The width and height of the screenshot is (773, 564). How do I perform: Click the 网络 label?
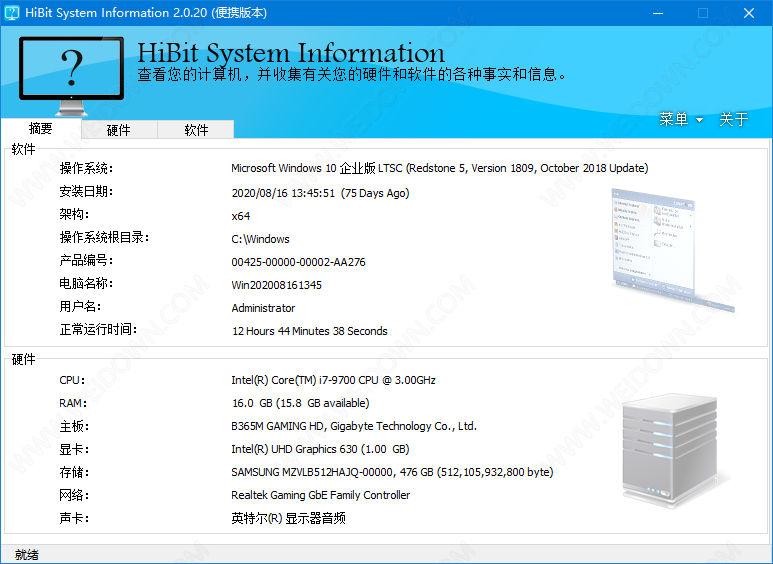pyautogui.click(x=74, y=495)
